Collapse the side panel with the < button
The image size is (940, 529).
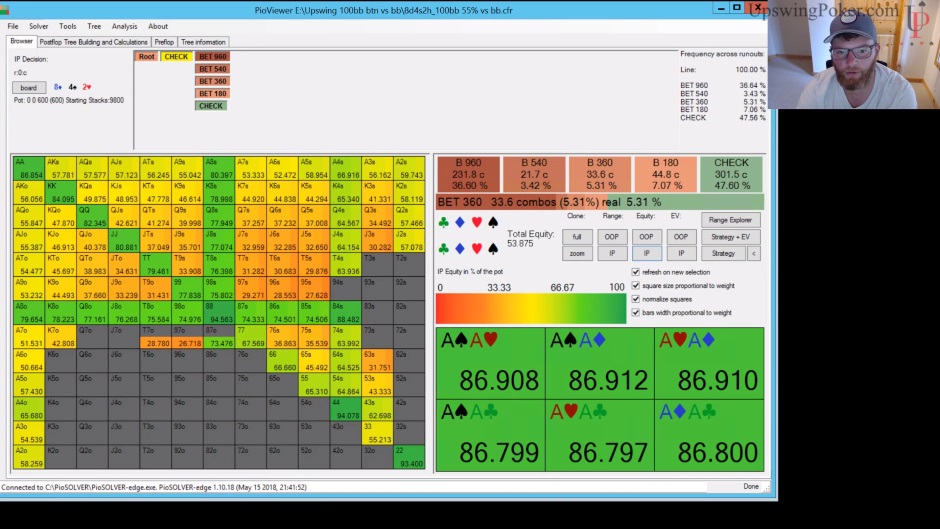click(754, 254)
